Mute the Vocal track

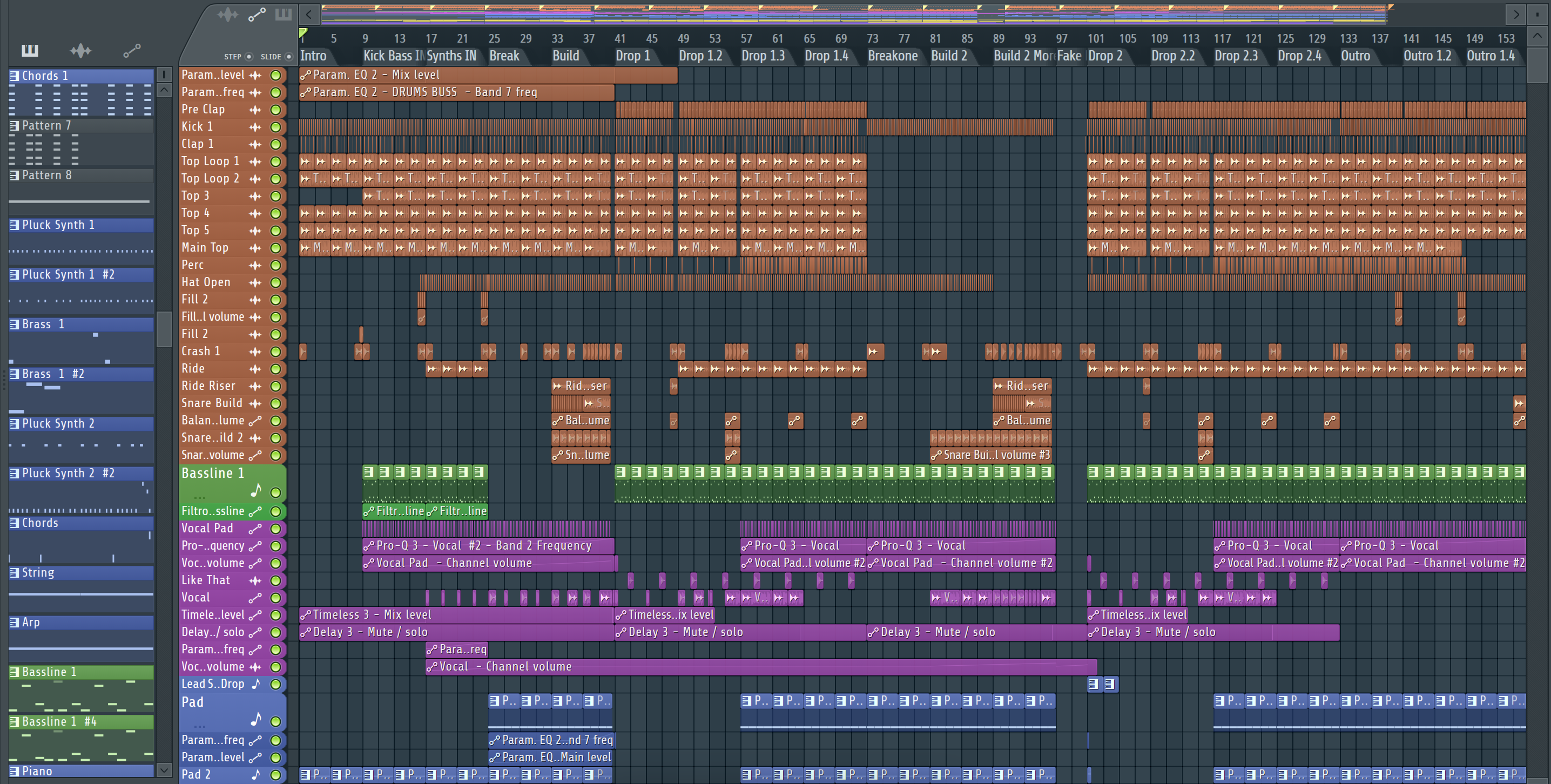pyautogui.click(x=276, y=598)
